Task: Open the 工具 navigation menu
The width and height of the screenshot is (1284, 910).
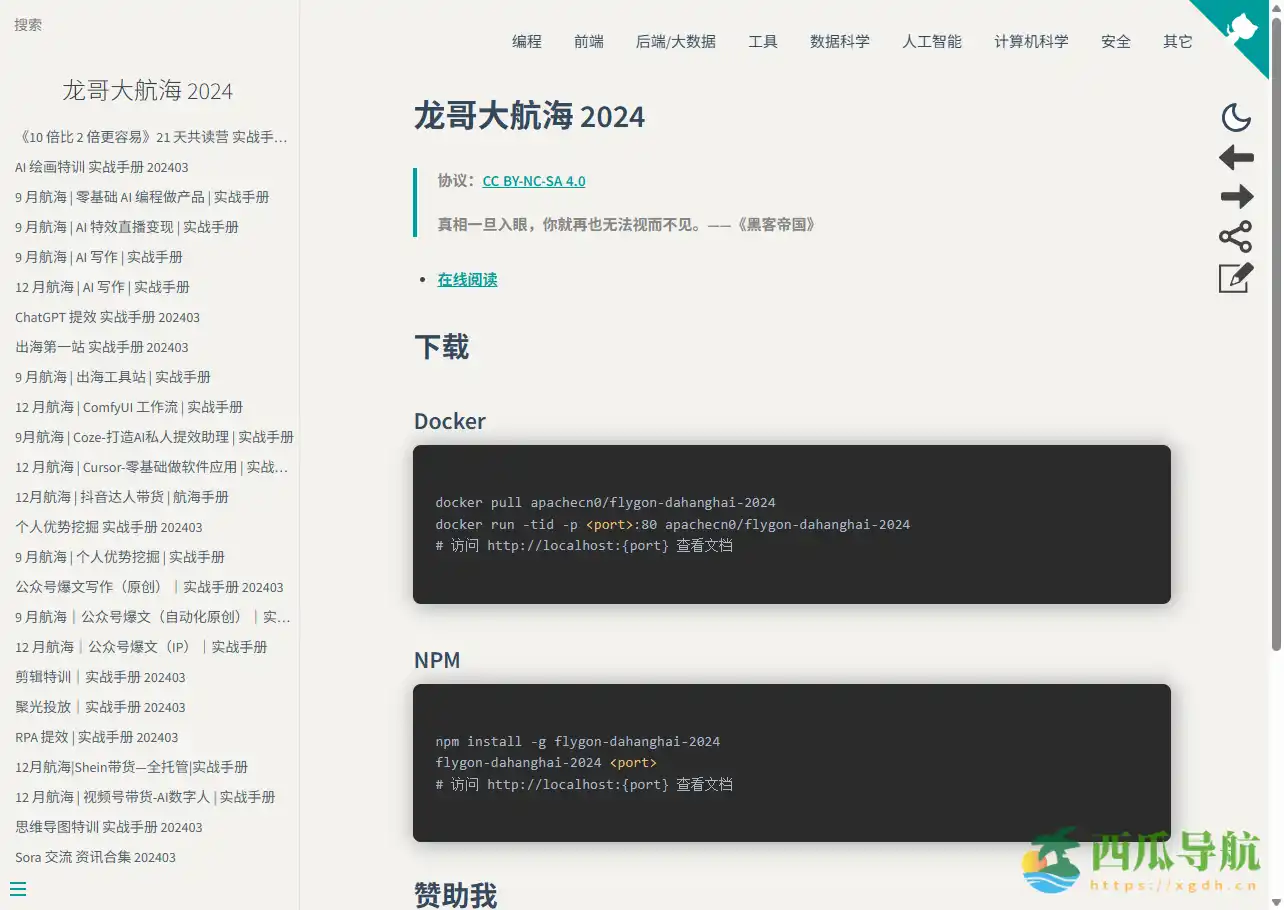Action: (x=763, y=41)
